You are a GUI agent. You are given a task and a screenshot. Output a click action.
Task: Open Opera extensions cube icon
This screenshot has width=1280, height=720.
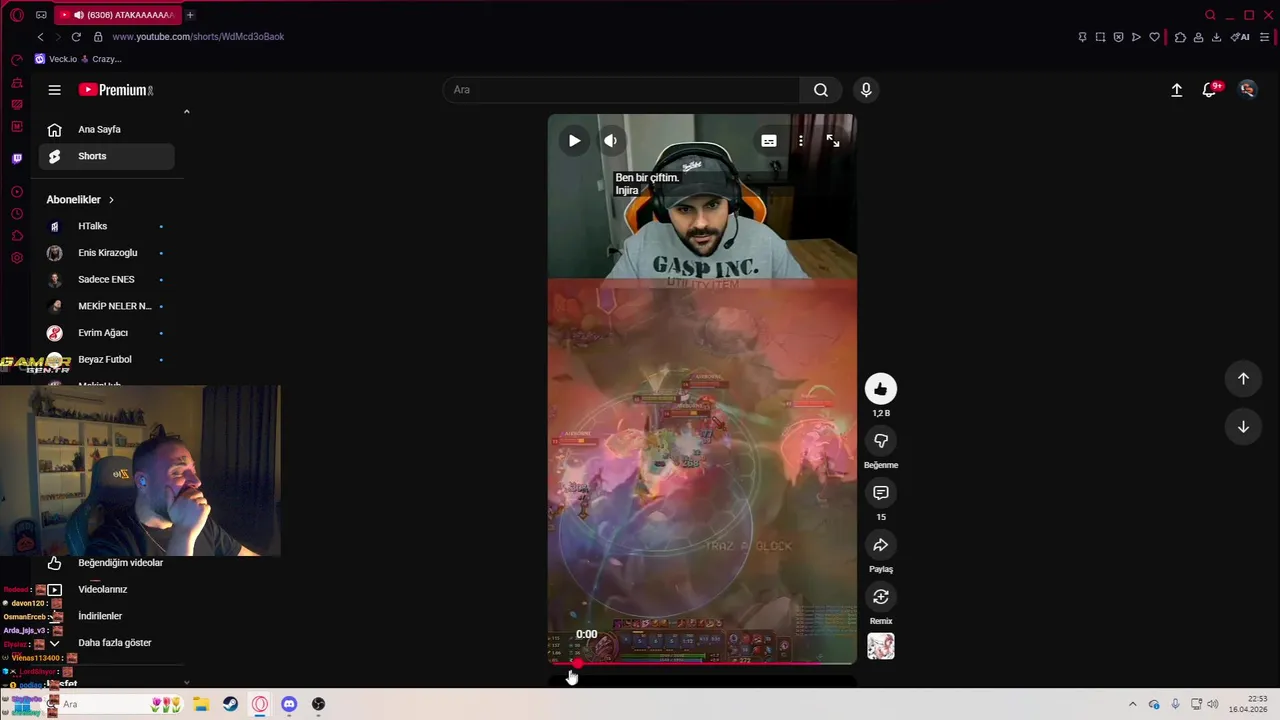(x=1180, y=37)
